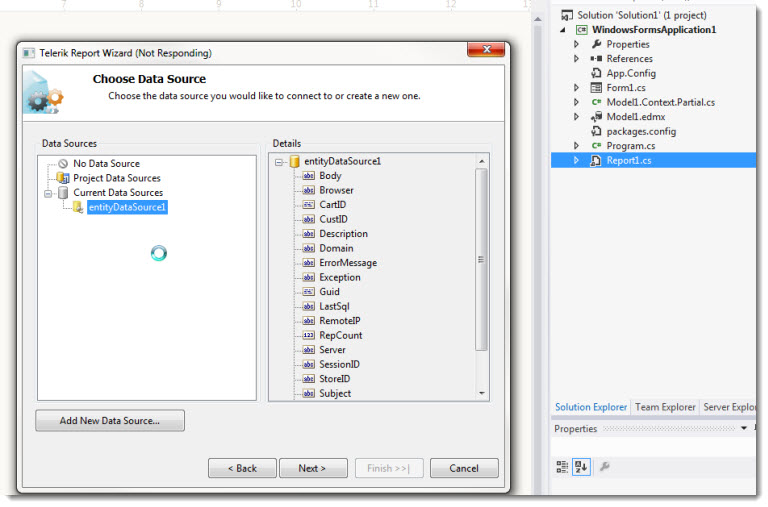Image resolution: width=768 pixels, height=507 pixels.
Task: Click the RepCount numeric field icon
Action: [309, 336]
